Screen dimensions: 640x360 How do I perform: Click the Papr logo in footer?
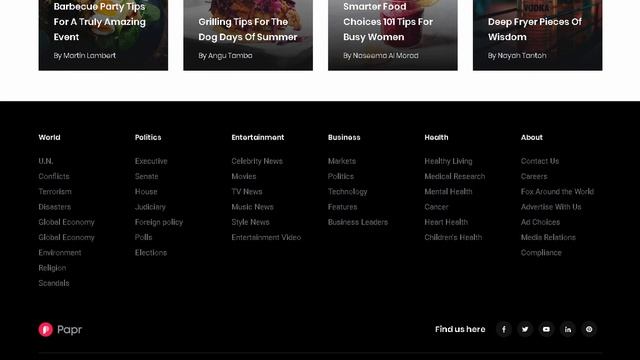tap(60, 329)
